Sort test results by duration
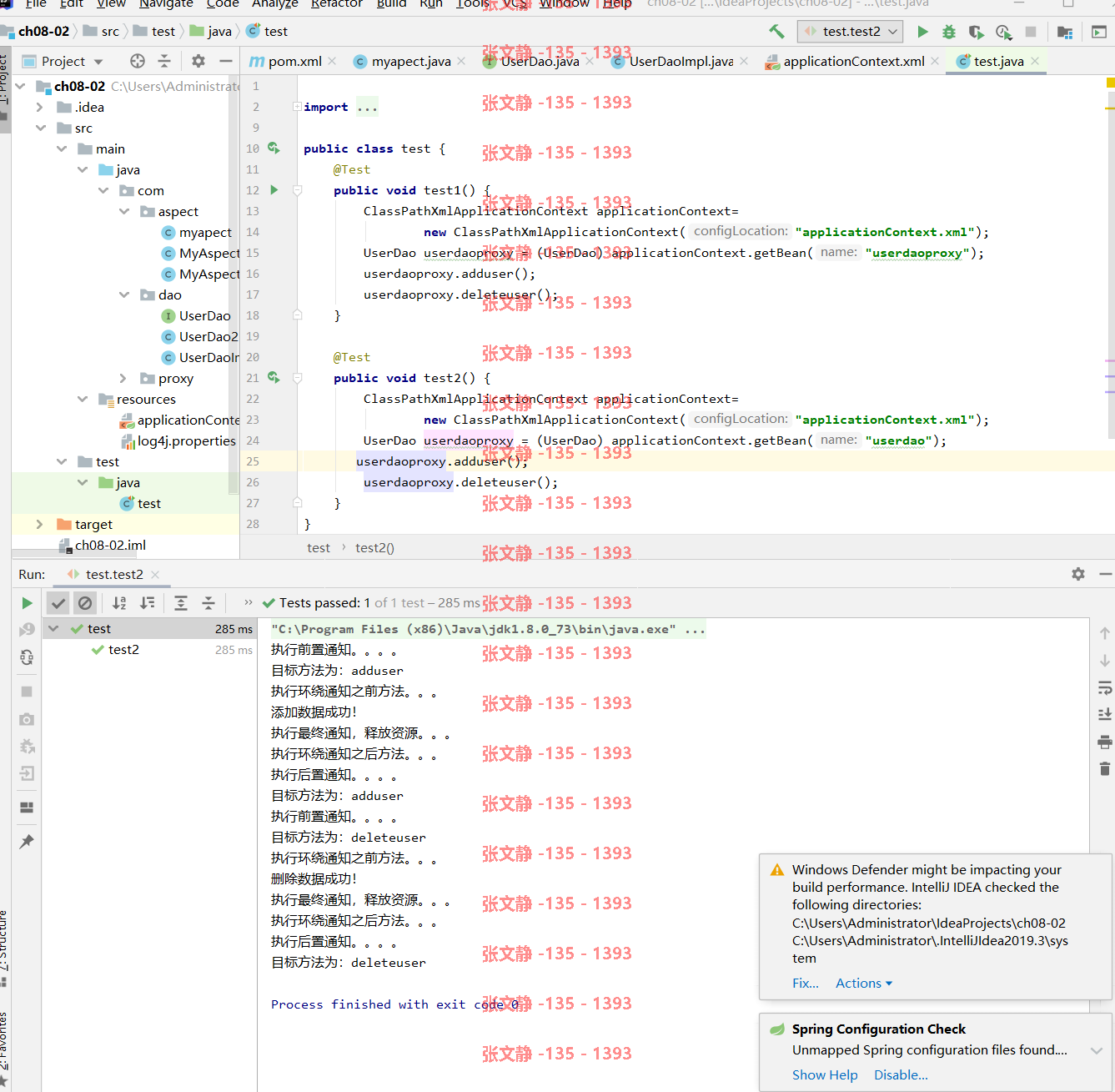 pos(148,603)
